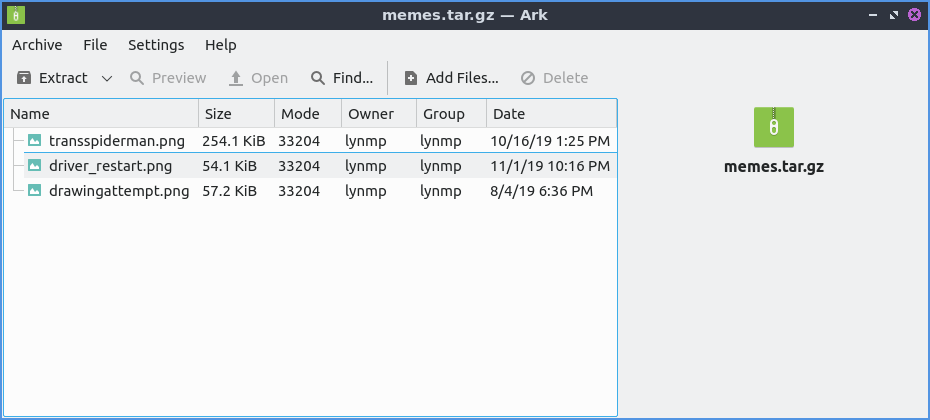930x420 pixels.
Task: Sort entries by the Date column header
Action: pyautogui.click(x=550, y=114)
